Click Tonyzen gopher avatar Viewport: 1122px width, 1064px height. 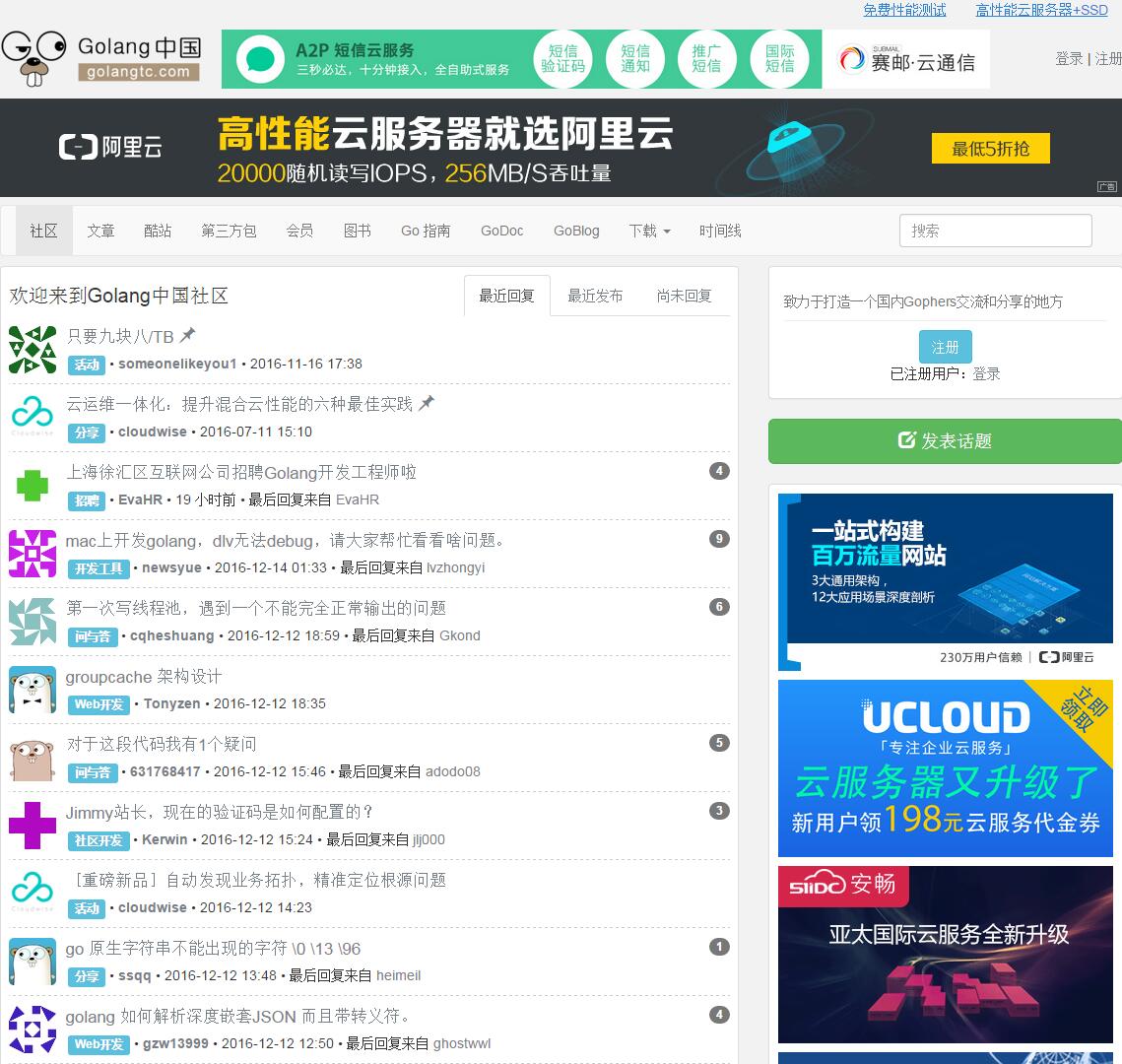(x=33, y=690)
